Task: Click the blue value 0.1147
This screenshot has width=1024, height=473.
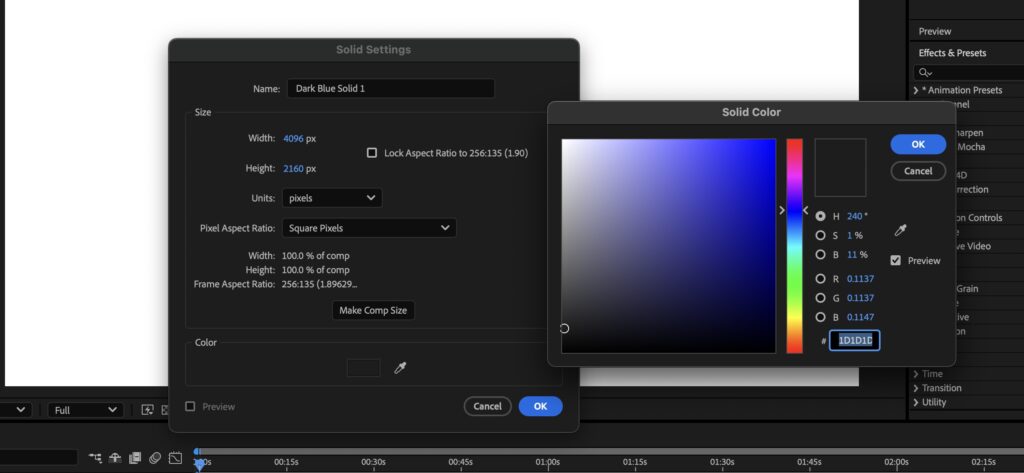Action: (860, 318)
